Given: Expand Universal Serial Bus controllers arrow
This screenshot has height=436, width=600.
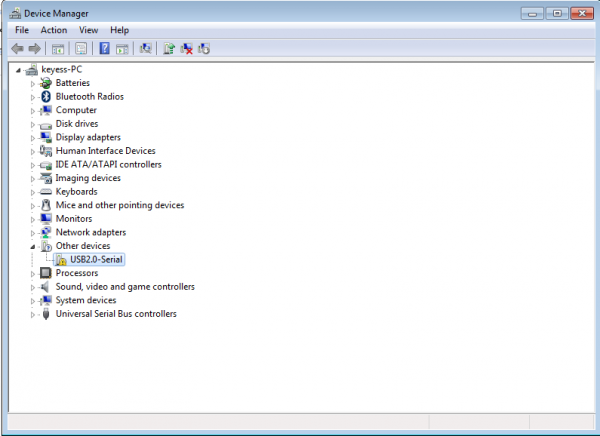Looking at the screenshot, I should coord(33,314).
